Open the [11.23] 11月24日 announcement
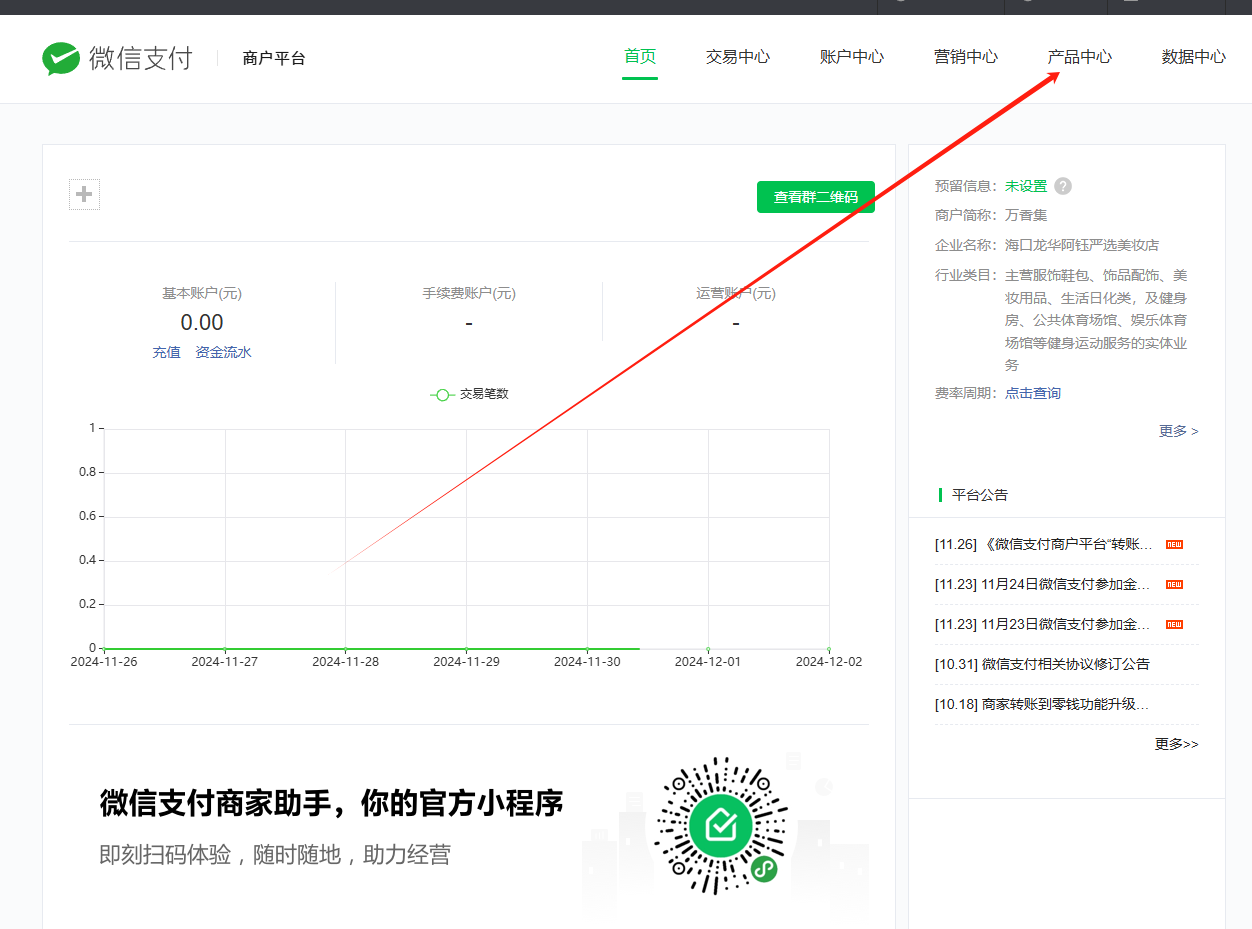Viewport: 1252px width, 929px height. [1043, 584]
